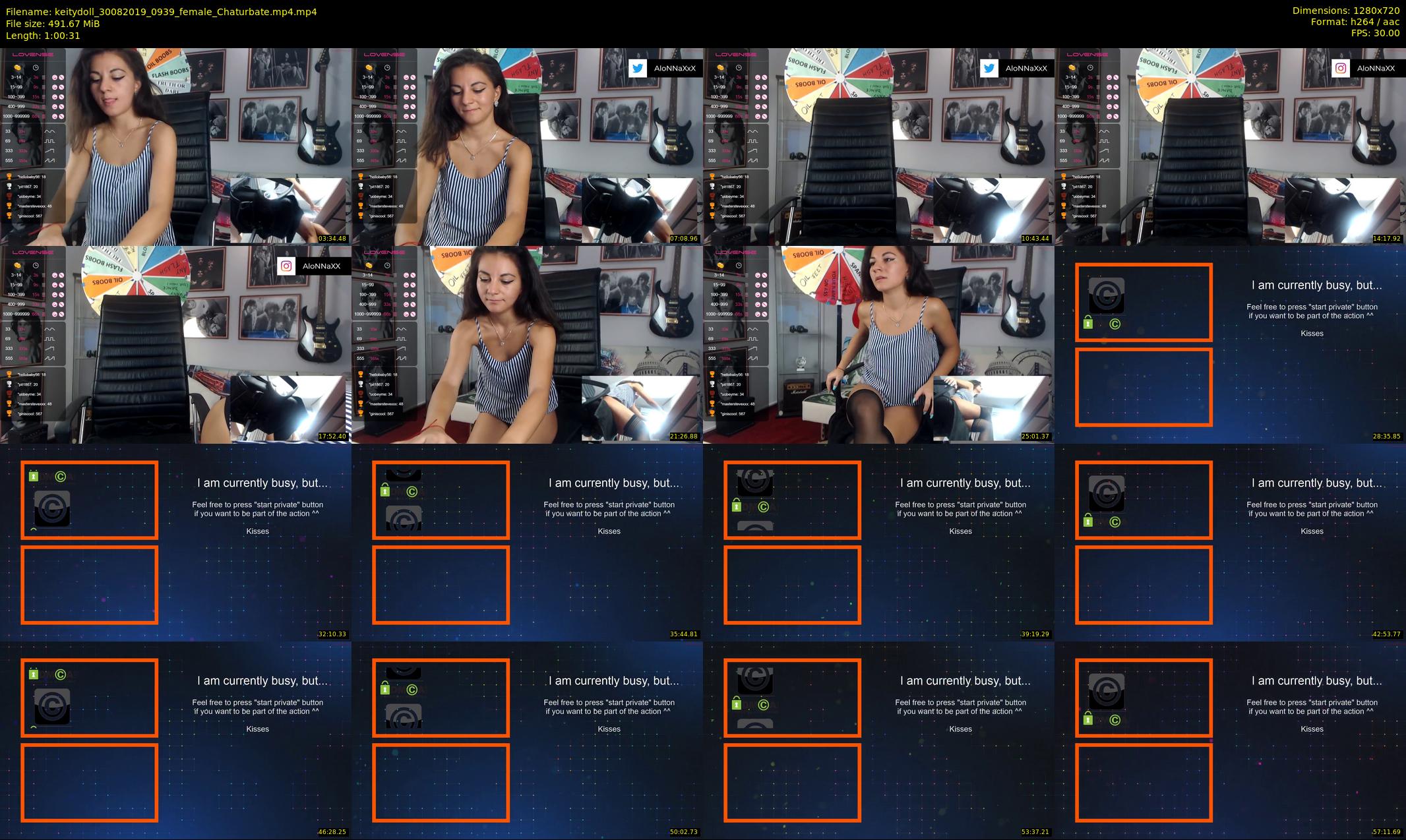This screenshot has width=1406, height=840.
Task: Click the 'Dimensions: 1280x720' header text
Action: coord(1345,11)
